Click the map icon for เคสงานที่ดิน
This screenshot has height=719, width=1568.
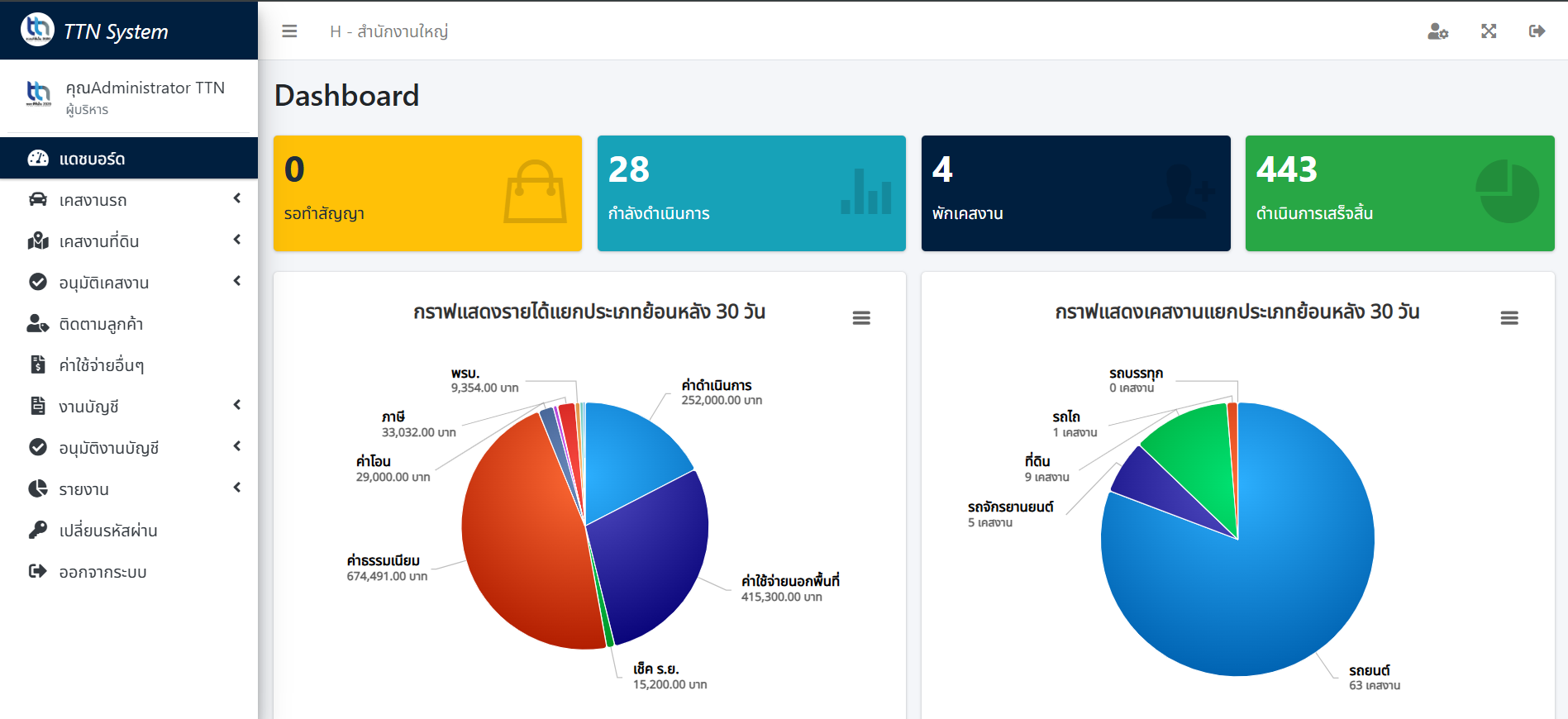[x=38, y=240]
